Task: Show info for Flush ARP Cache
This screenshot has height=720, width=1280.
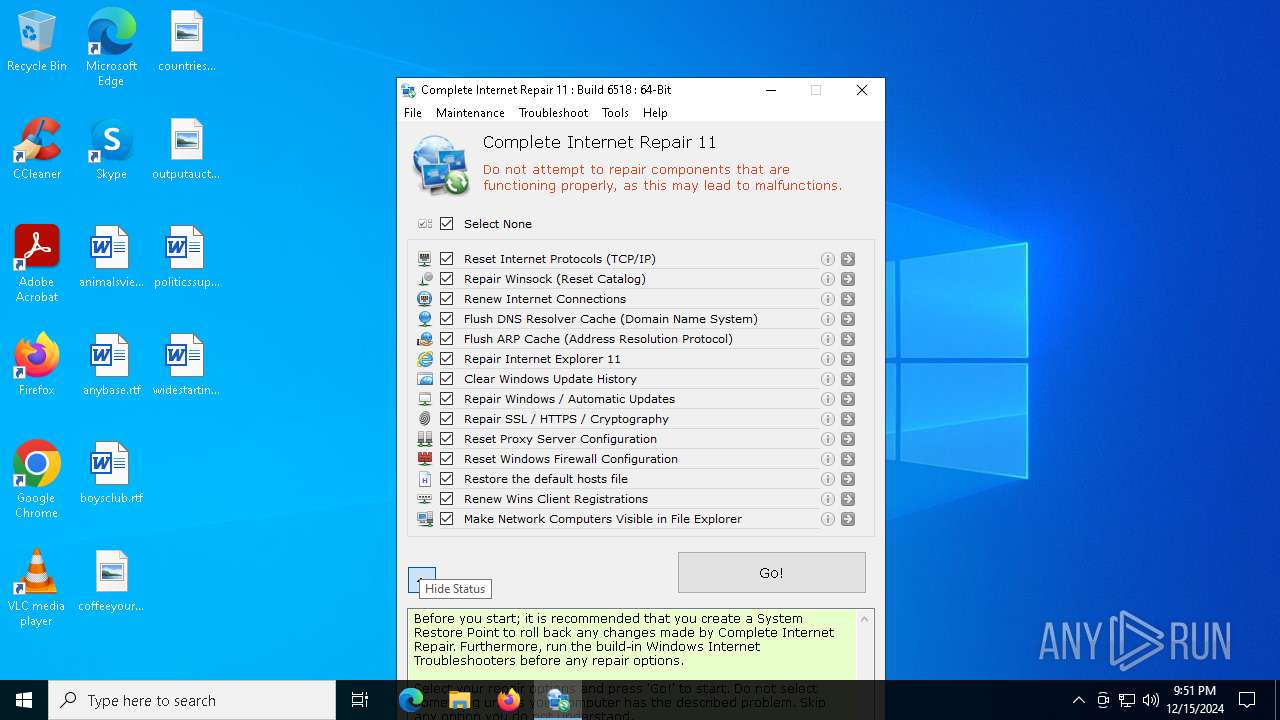Action: coord(827,339)
